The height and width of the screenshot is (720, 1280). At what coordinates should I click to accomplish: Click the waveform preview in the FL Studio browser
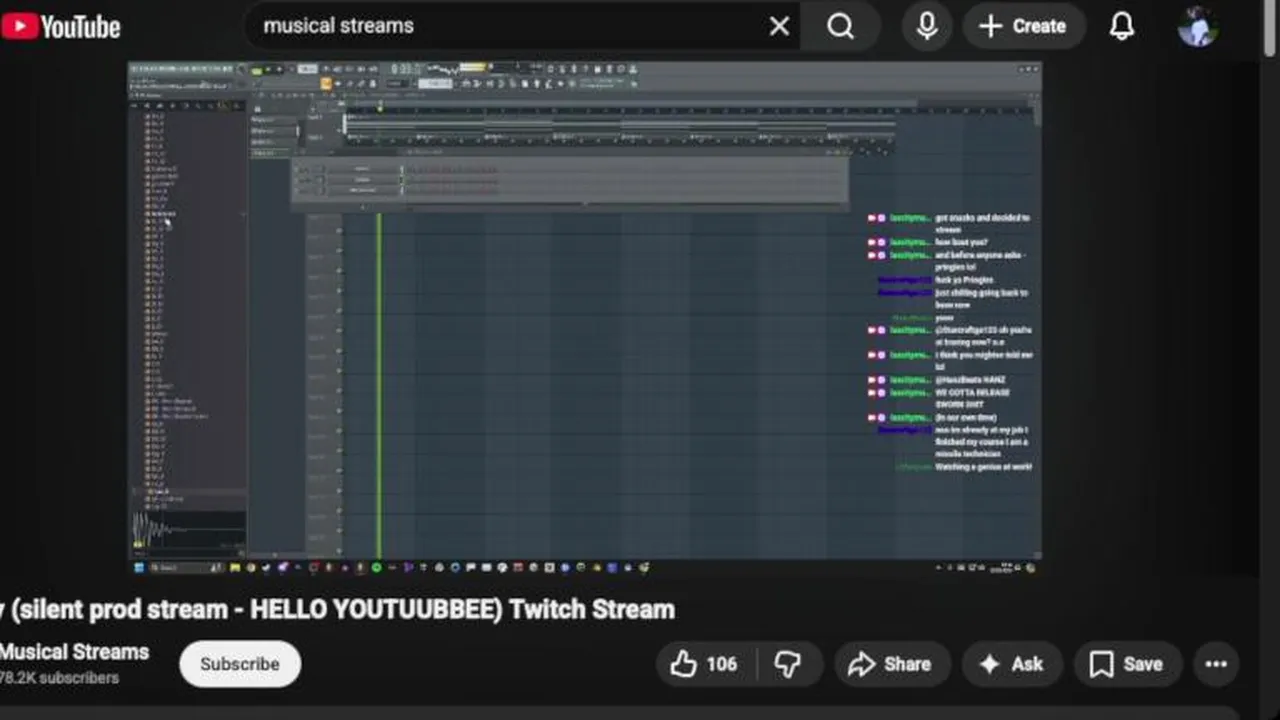[189, 529]
